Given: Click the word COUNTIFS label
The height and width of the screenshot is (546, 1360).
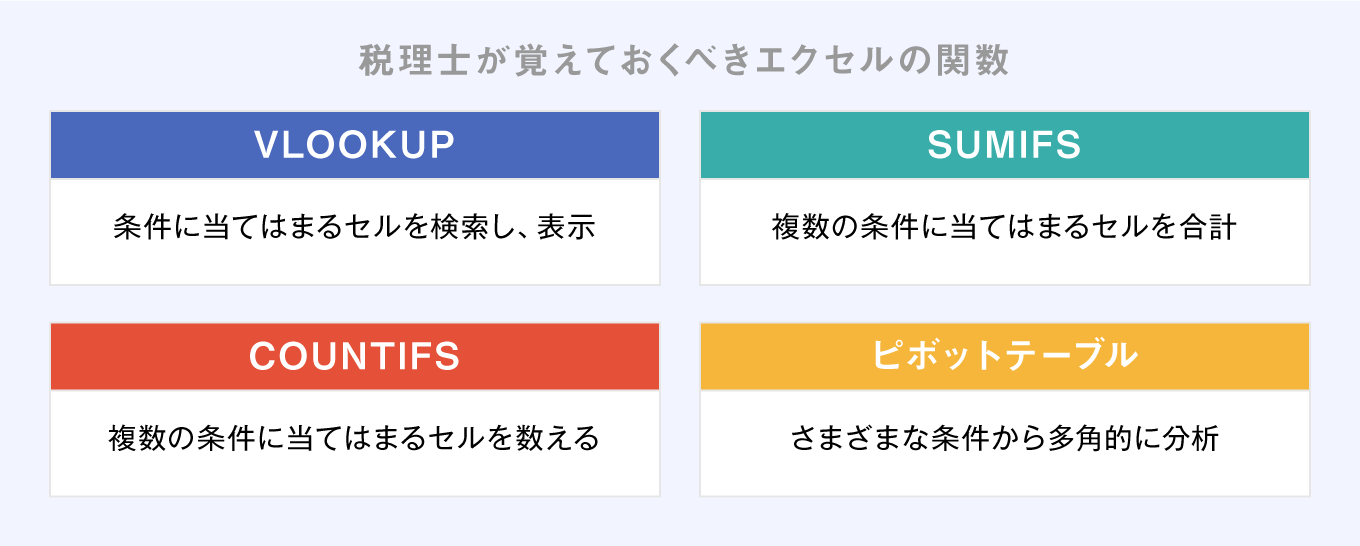Looking at the screenshot, I should [x=355, y=357].
